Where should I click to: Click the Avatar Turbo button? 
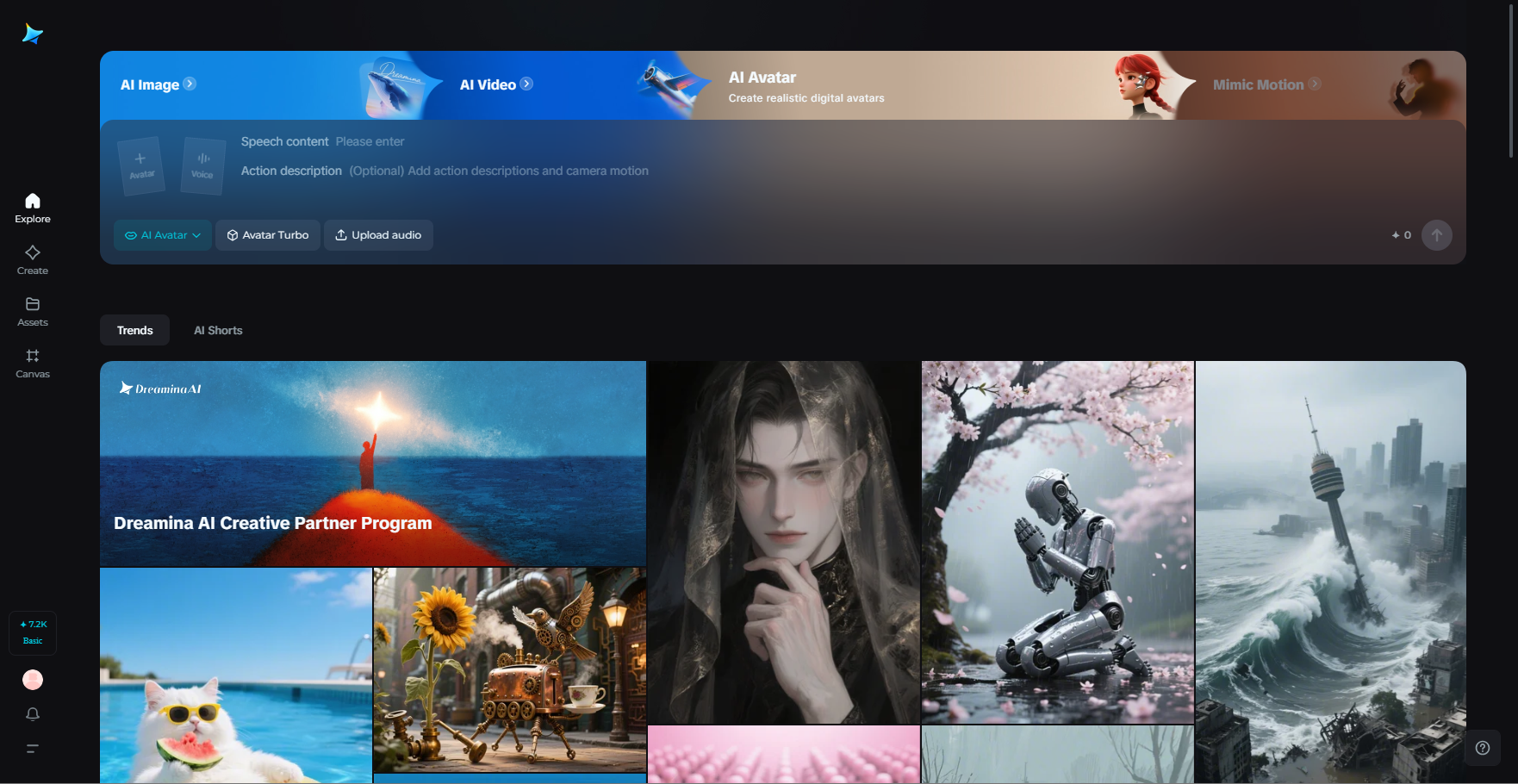[x=267, y=234]
